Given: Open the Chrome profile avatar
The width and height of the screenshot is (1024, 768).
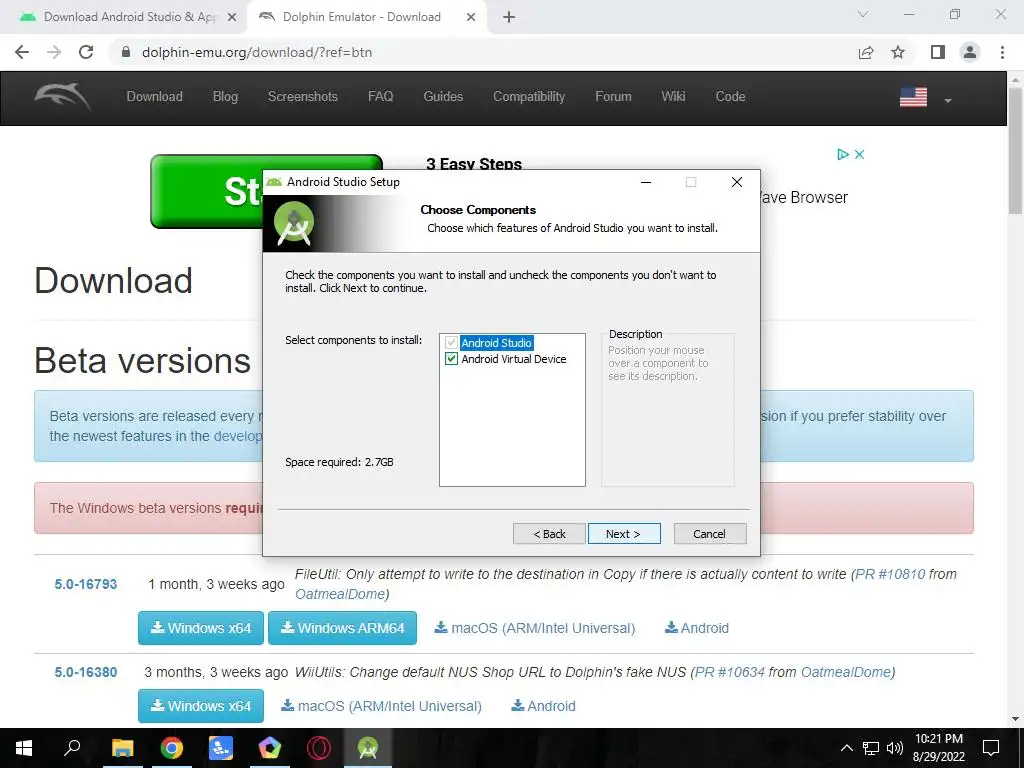Looking at the screenshot, I should tap(970, 52).
